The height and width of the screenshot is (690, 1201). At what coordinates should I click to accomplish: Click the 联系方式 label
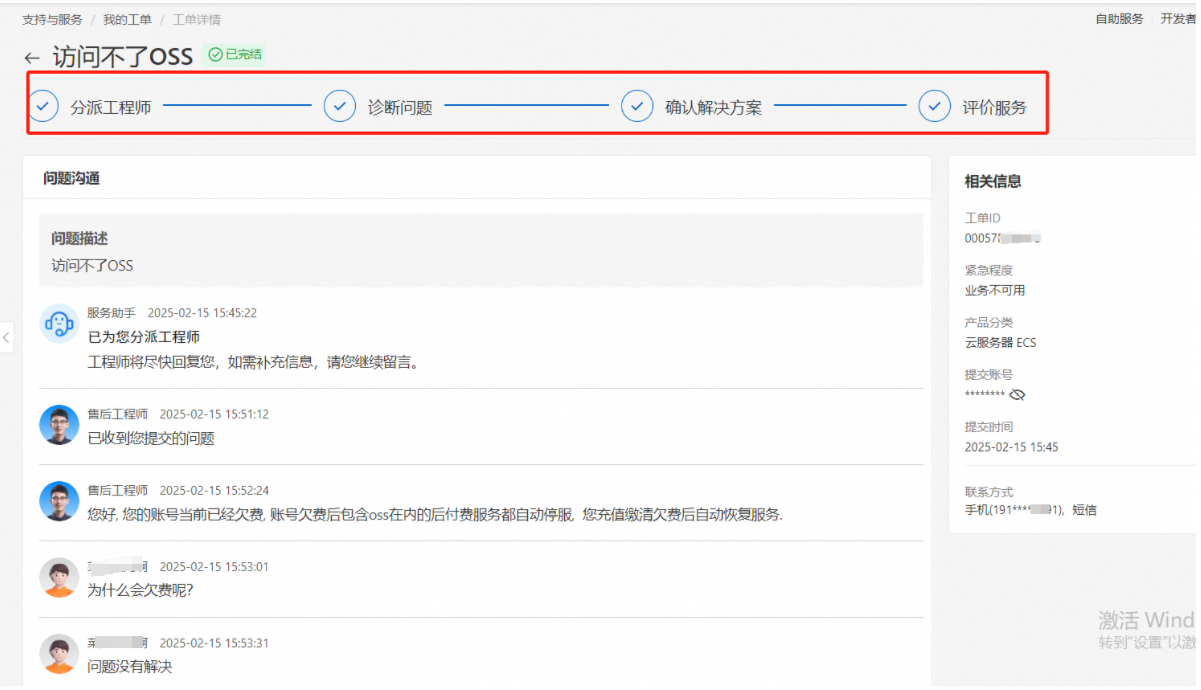pyautogui.click(x=989, y=492)
